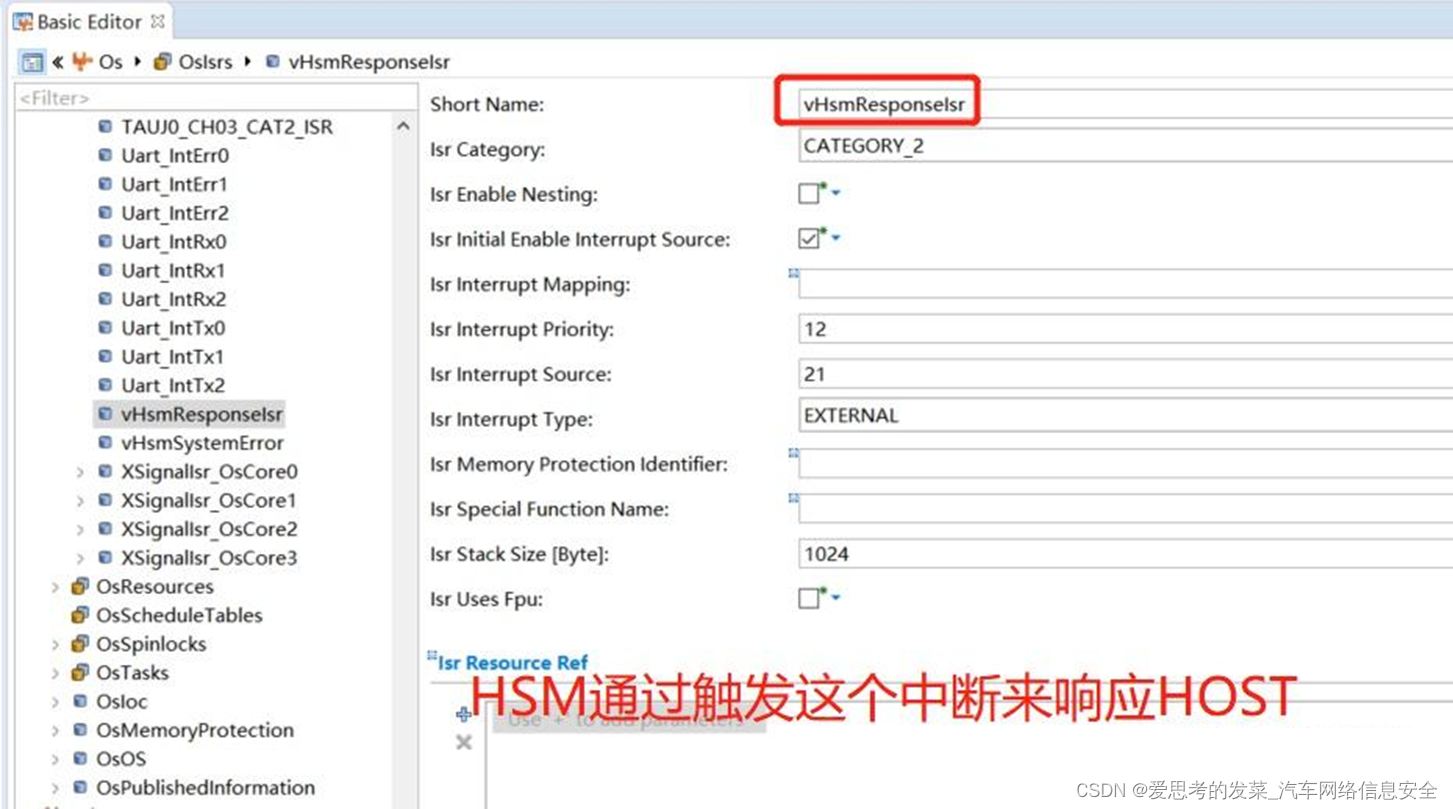Select Uart_IntTx2 tree node
Image resolution: width=1453 pixels, height=809 pixels.
coord(174,385)
